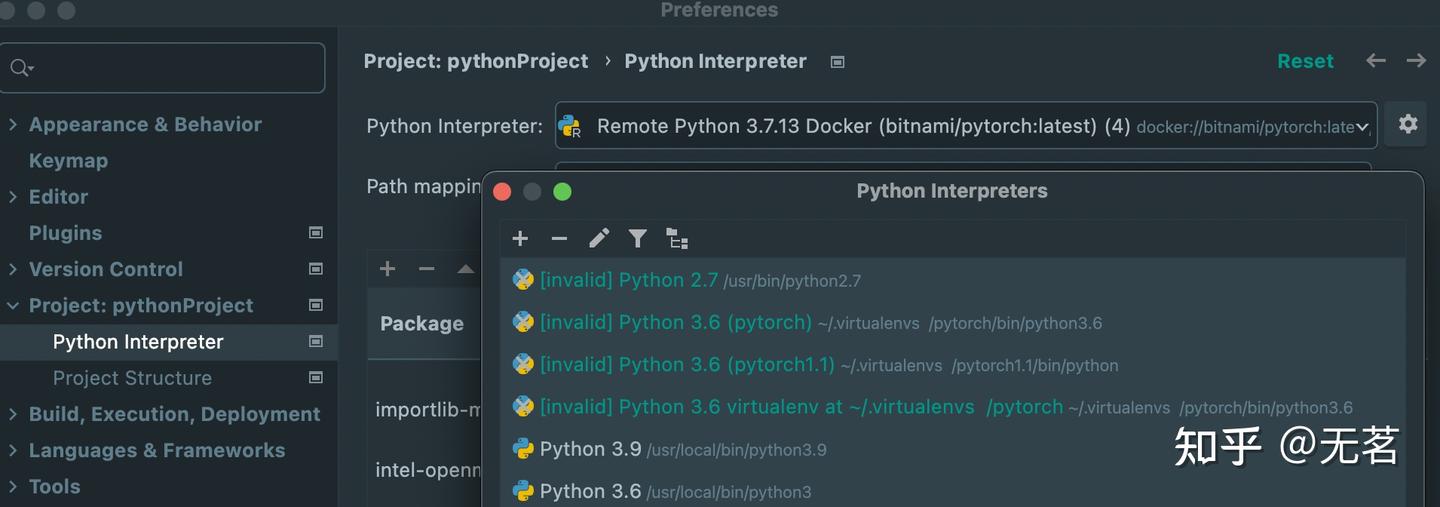1440x507 pixels.
Task: Click the Python icon of the /usr/local/bin/python3 entry
Action: (x=523, y=491)
